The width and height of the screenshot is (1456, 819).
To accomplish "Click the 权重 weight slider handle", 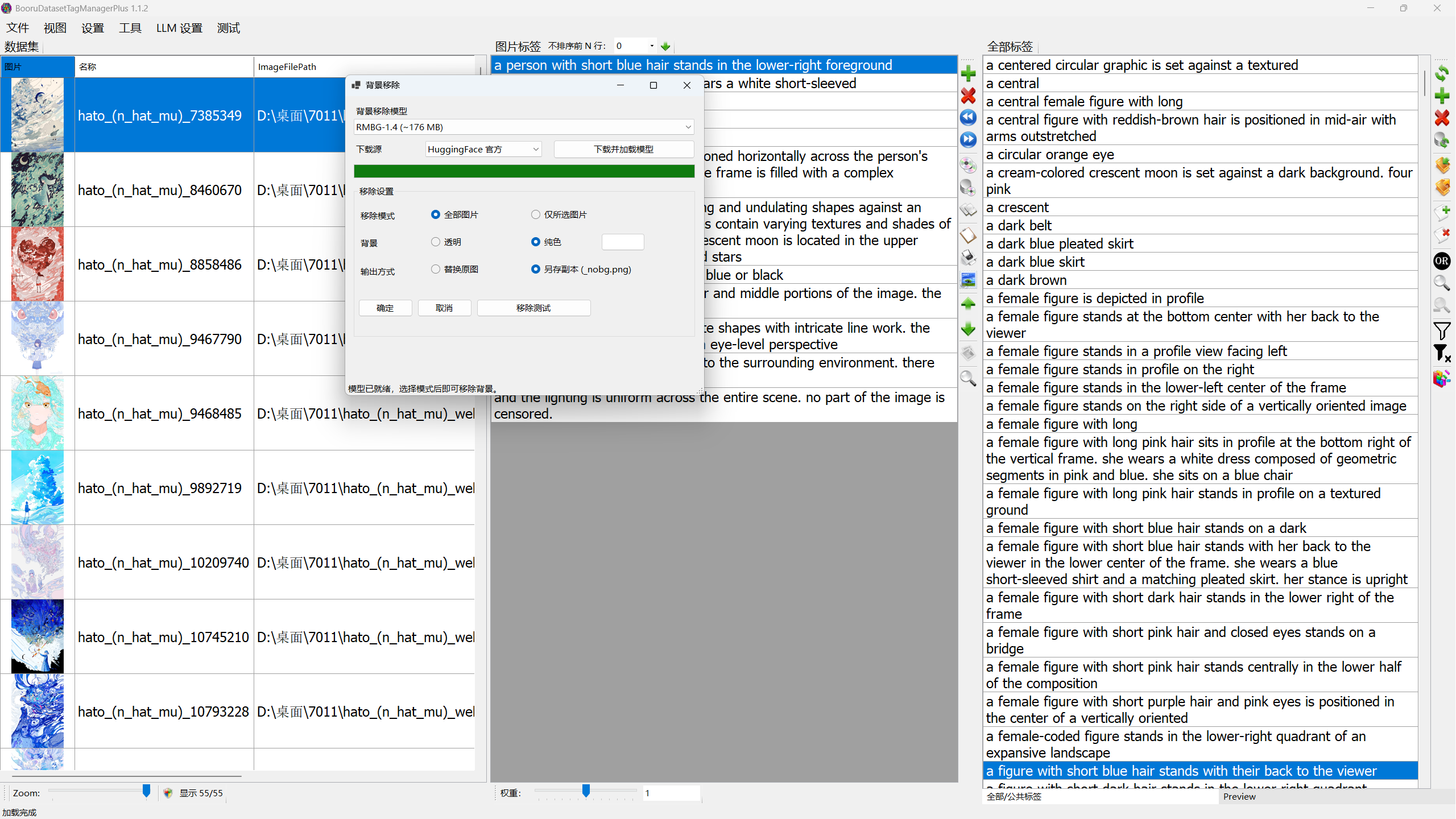I will coord(586,791).
